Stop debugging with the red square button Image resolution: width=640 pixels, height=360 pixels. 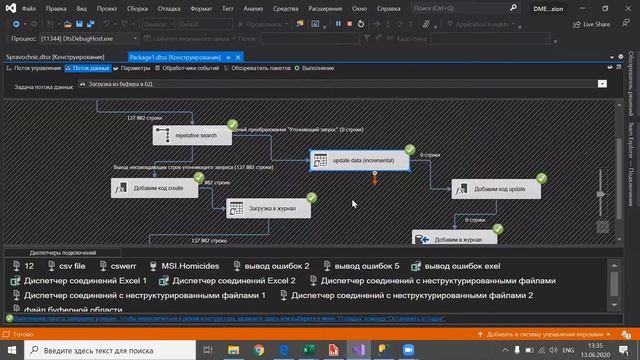coord(349,24)
